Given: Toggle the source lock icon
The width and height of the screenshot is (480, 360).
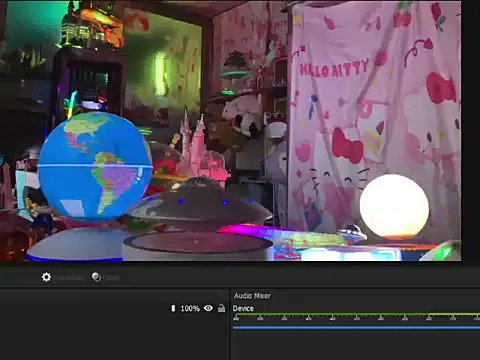Looking at the screenshot, I should tap(221, 308).
